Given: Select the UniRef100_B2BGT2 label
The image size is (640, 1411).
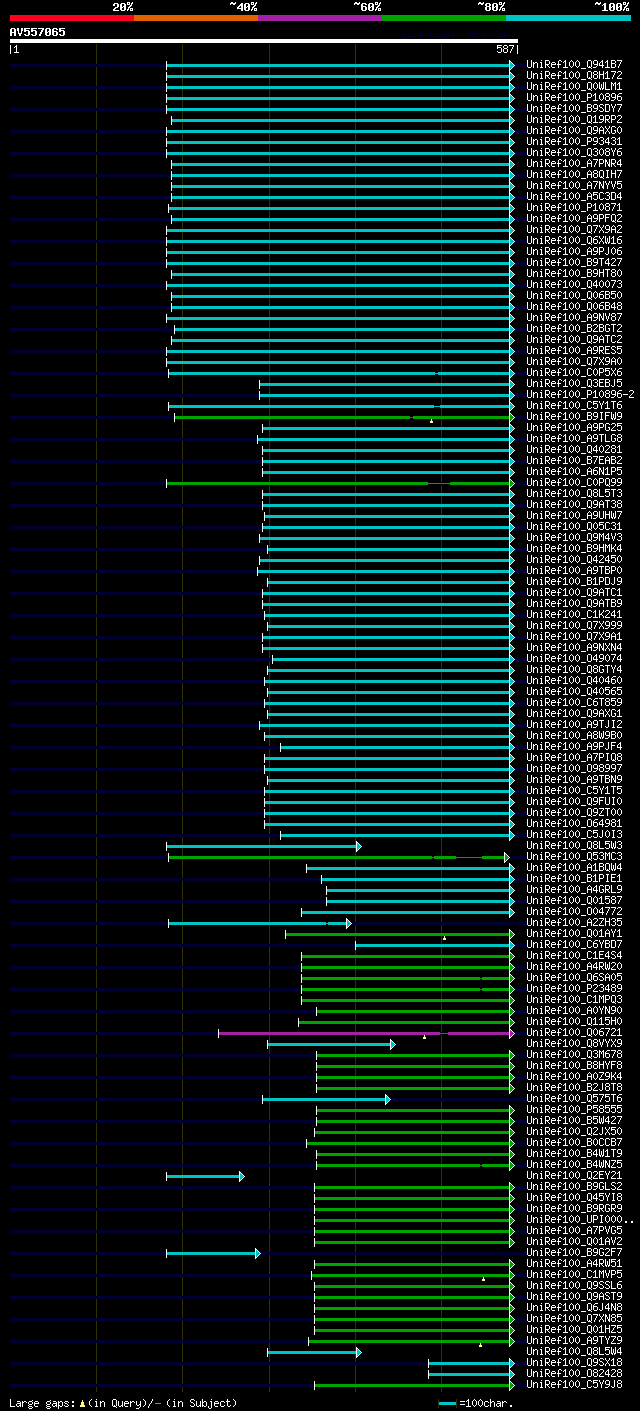Looking at the screenshot, I should (574, 328).
